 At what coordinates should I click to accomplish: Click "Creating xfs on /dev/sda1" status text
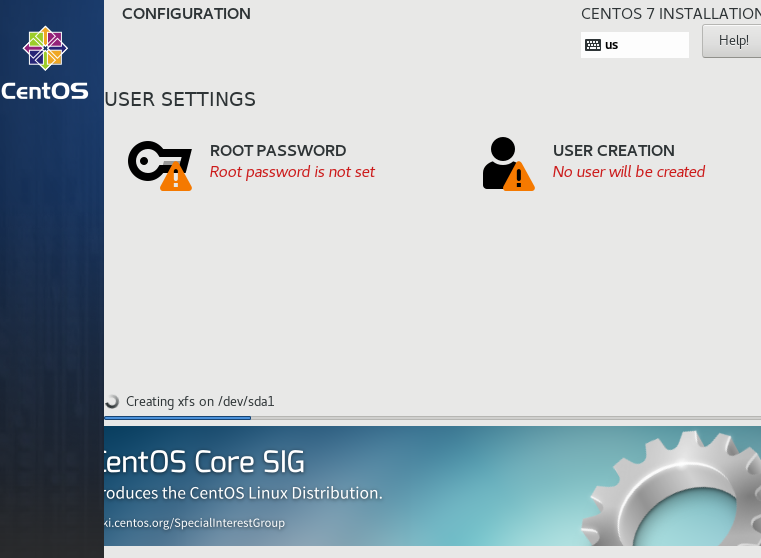[x=200, y=402]
